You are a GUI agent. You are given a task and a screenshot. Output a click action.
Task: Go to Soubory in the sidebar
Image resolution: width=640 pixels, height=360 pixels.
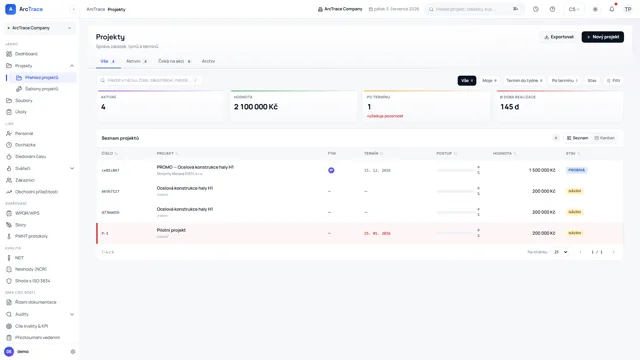coord(24,100)
